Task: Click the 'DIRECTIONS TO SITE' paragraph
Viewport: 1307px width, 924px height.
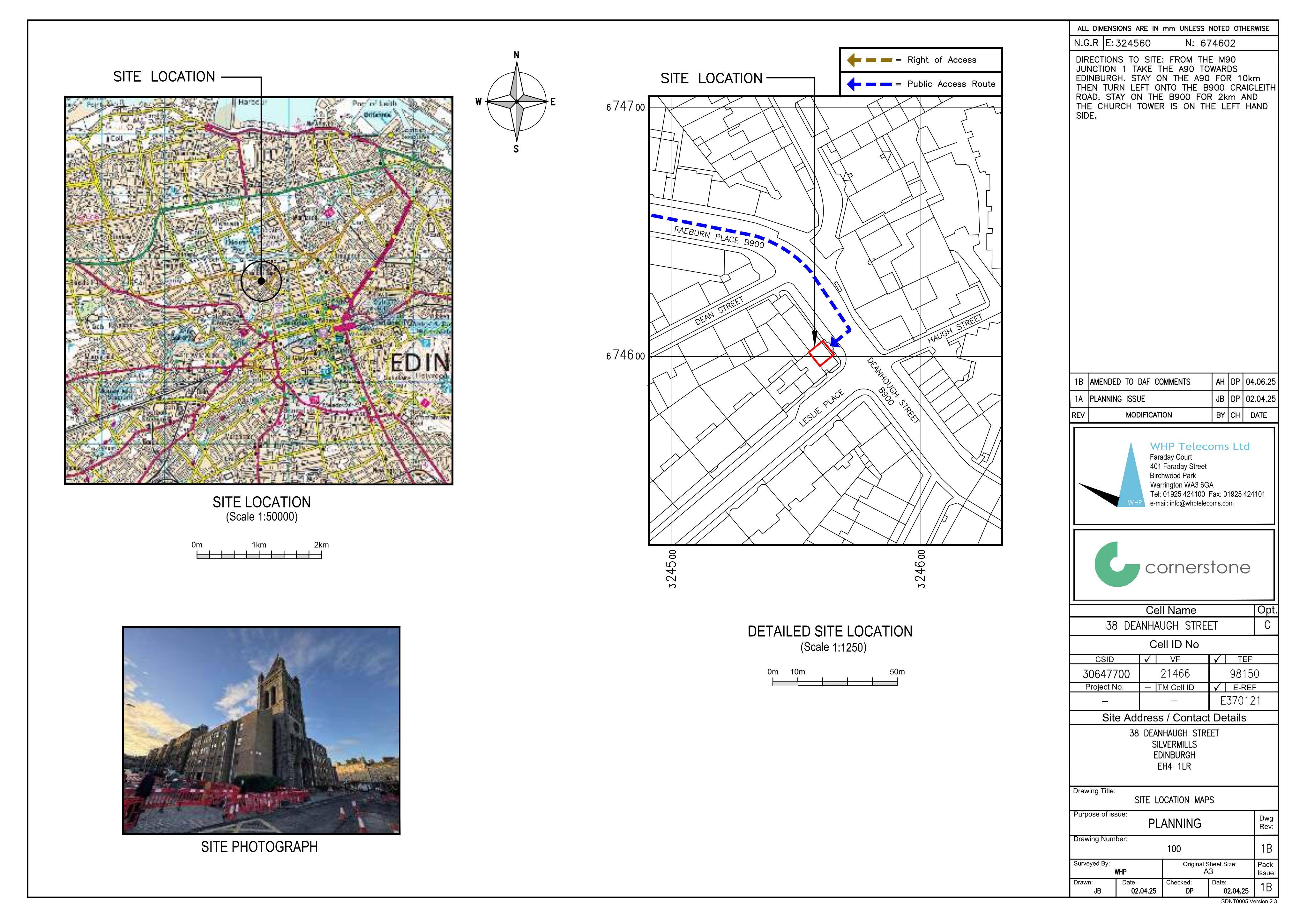Action: [x=1175, y=88]
